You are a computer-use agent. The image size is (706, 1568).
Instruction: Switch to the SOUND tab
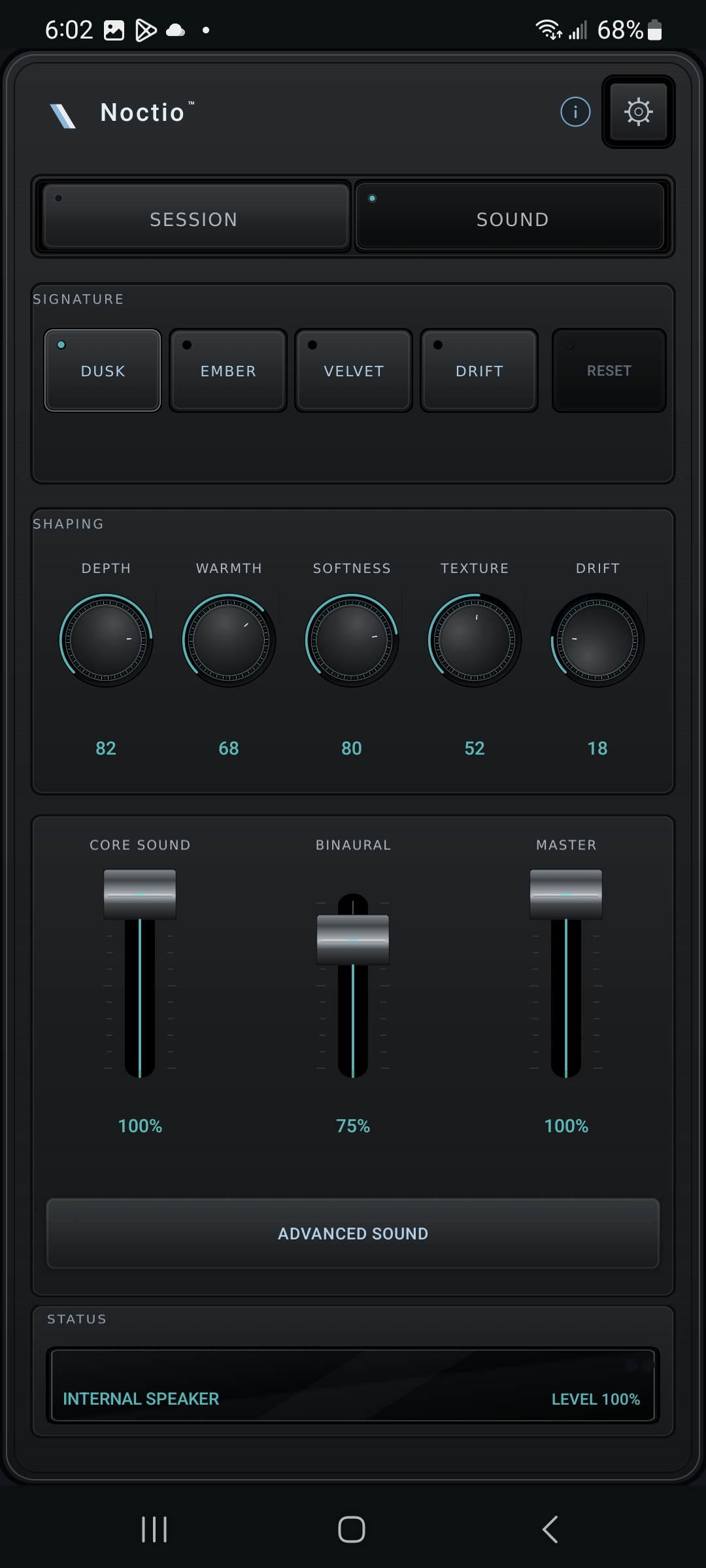click(x=511, y=216)
